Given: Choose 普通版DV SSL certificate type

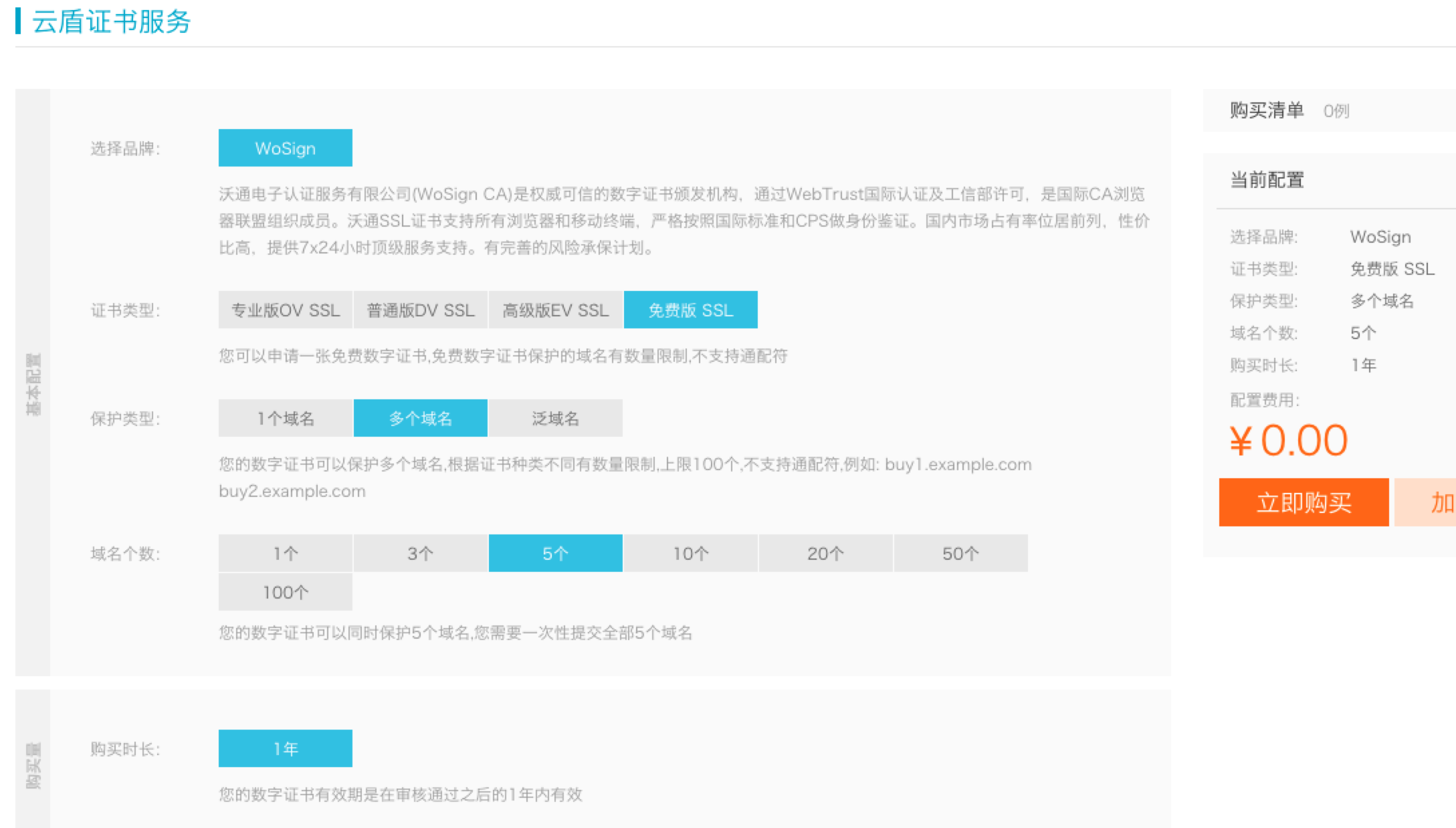Looking at the screenshot, I should pyautogui.click(x=420, y=310).
